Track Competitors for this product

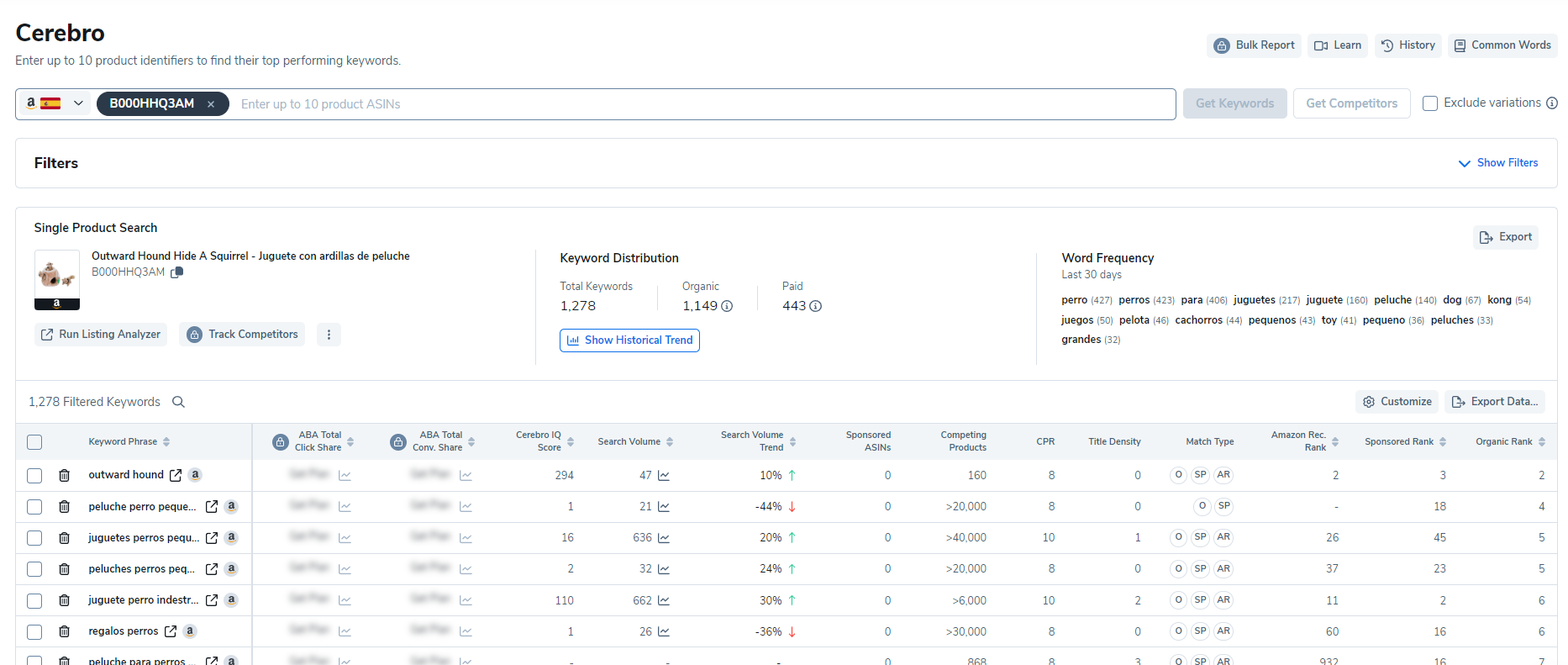coord(242,335)
